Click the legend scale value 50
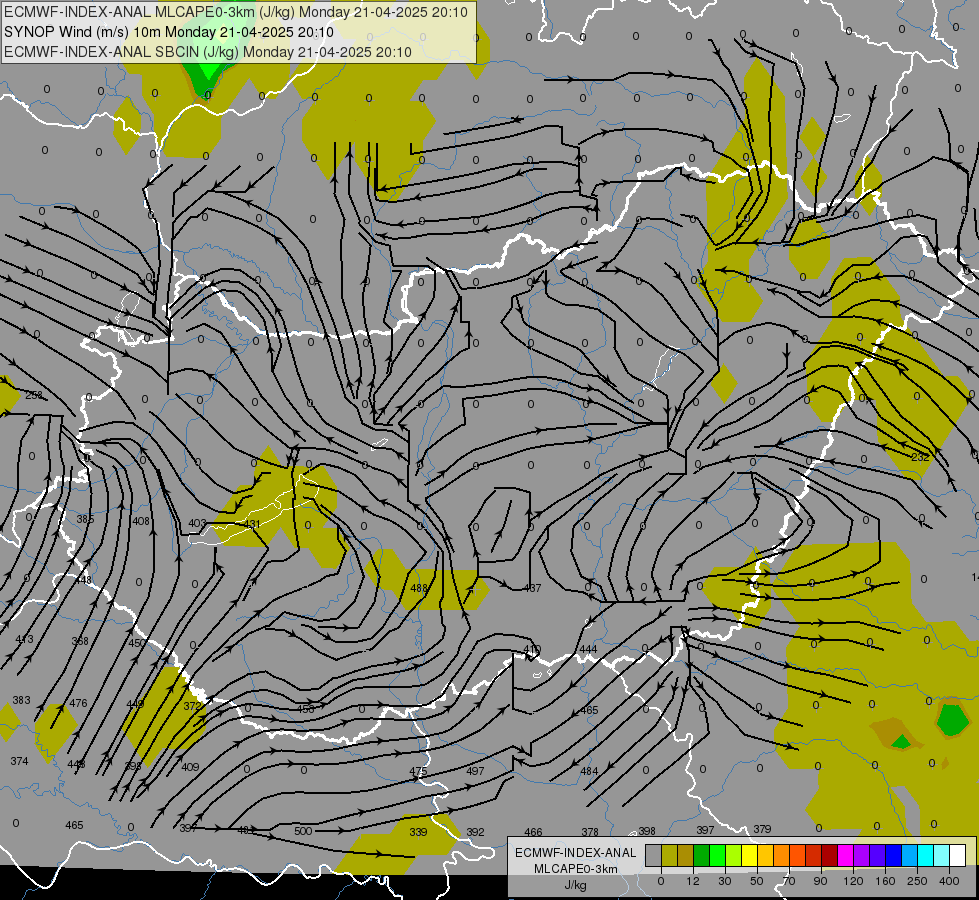 pos(756,881)
